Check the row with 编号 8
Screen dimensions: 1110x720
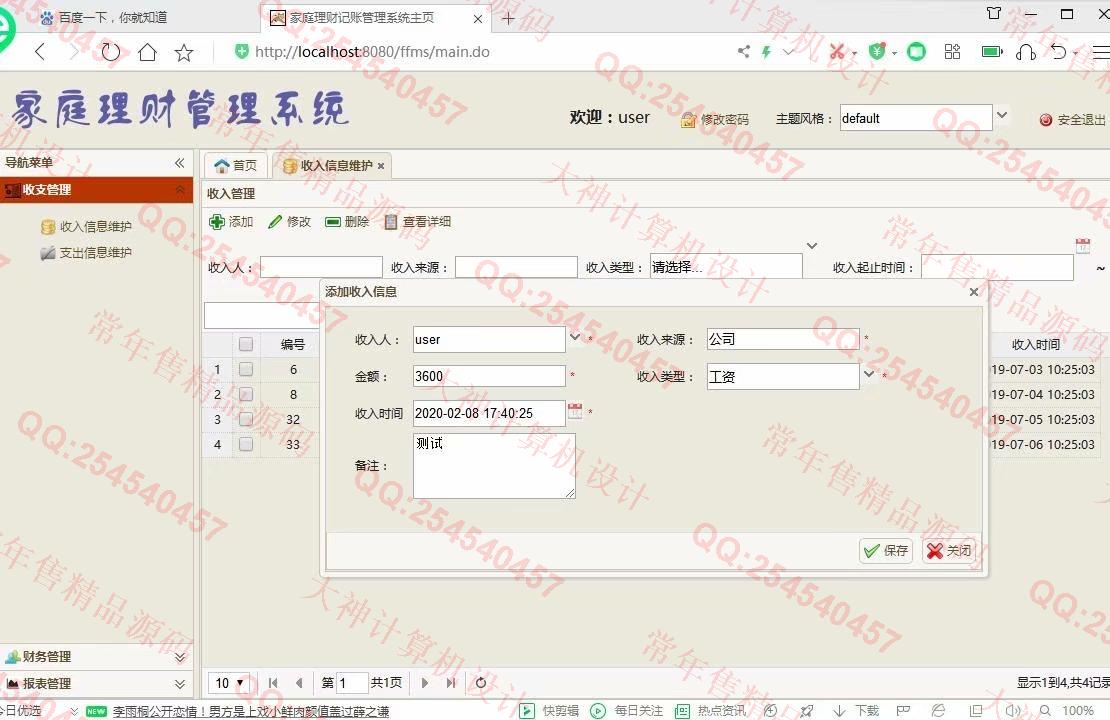click(246, 394)
